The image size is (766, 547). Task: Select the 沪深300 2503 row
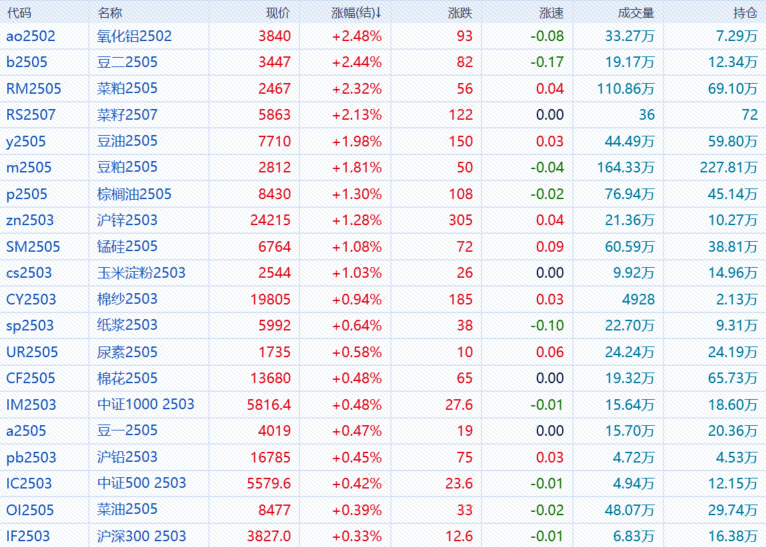coord(141,536)
